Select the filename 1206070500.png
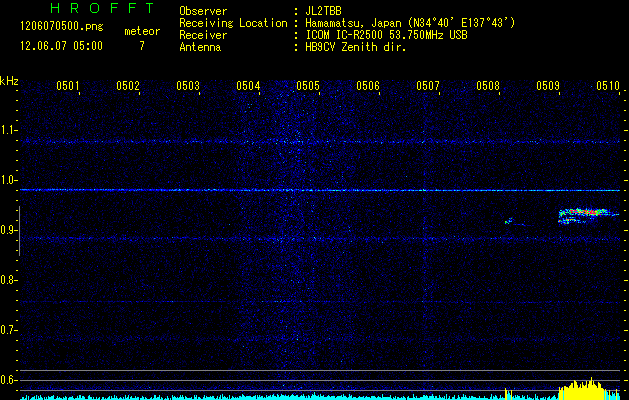Image resolution: width=629 pixels, height=400 pixels. coord(53,30)
